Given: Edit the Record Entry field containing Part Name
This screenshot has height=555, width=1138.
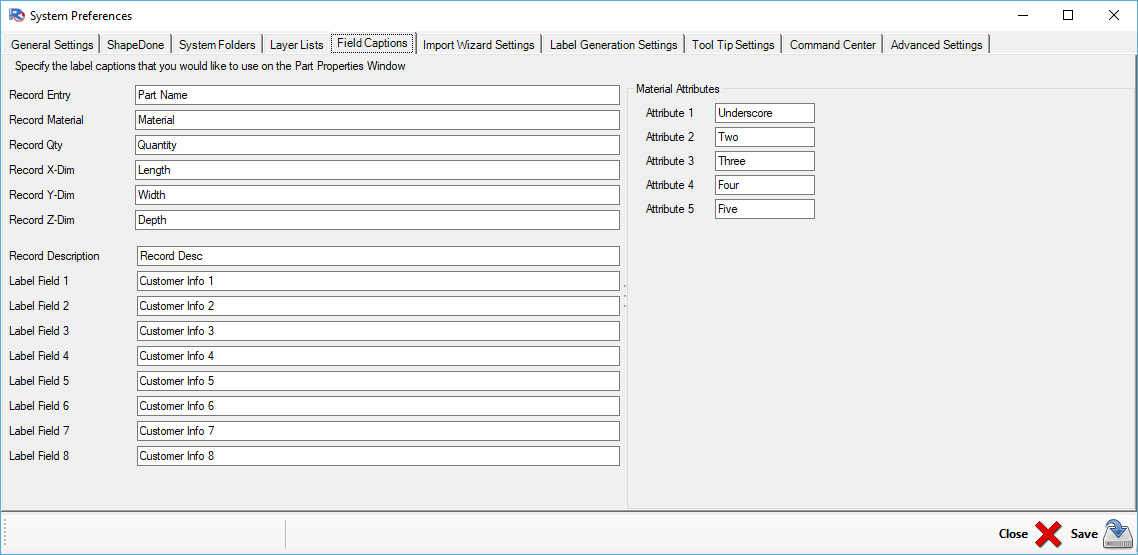Looking at the screenshot, I should coord(377,95).
